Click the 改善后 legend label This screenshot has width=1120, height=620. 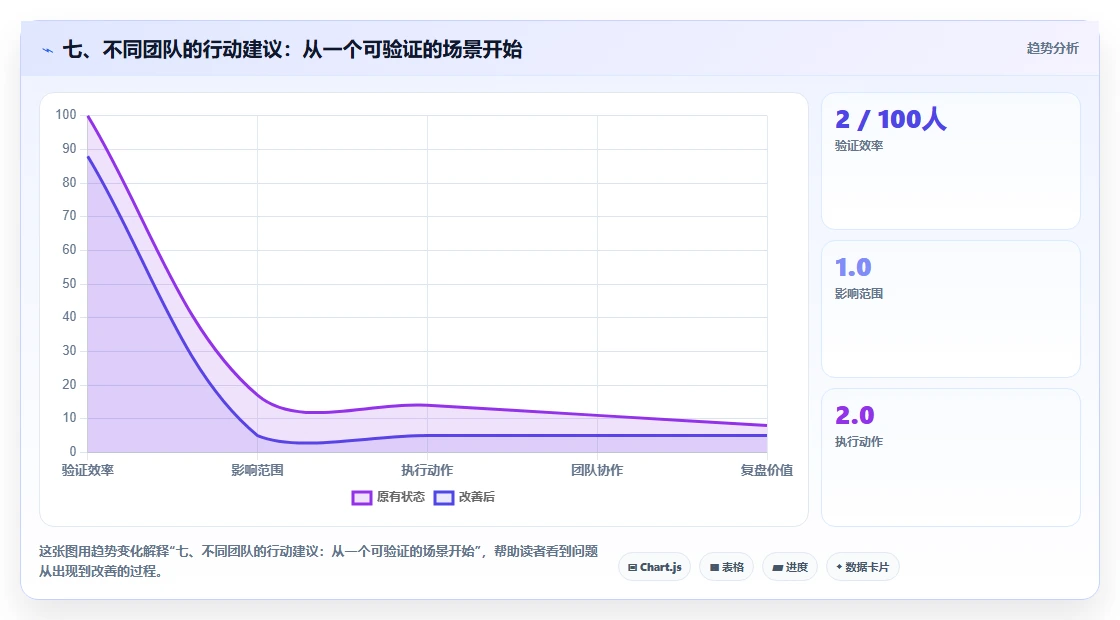pyautogui.click(x=476, y=497)
